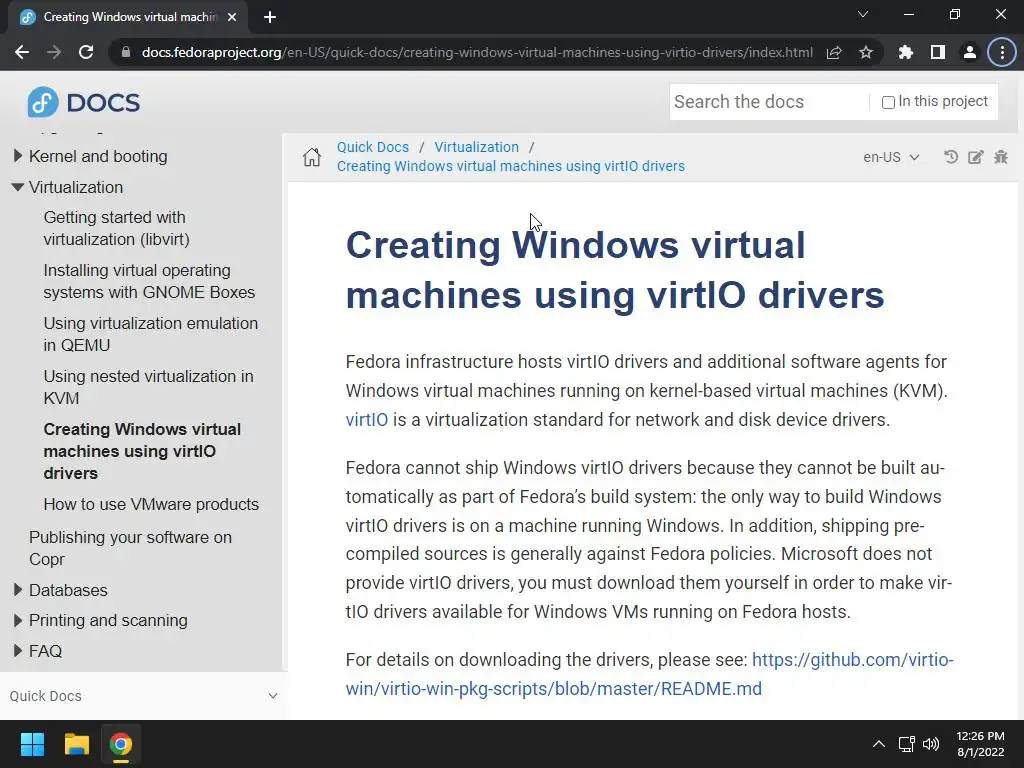Open the GitHub virtio-win README link
Image resolution: width=1024 pixels, height=768 pixels.
pos(649,674)
